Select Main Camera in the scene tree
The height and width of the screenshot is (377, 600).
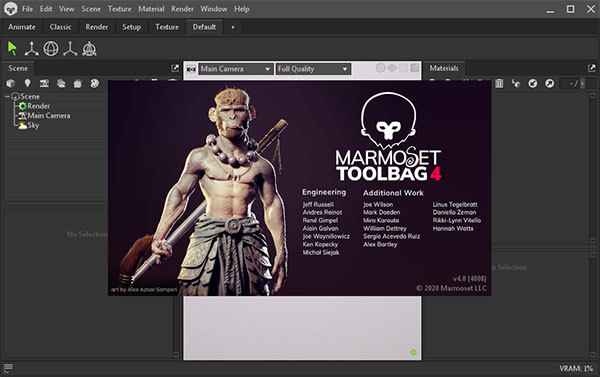tap(44, 116)
